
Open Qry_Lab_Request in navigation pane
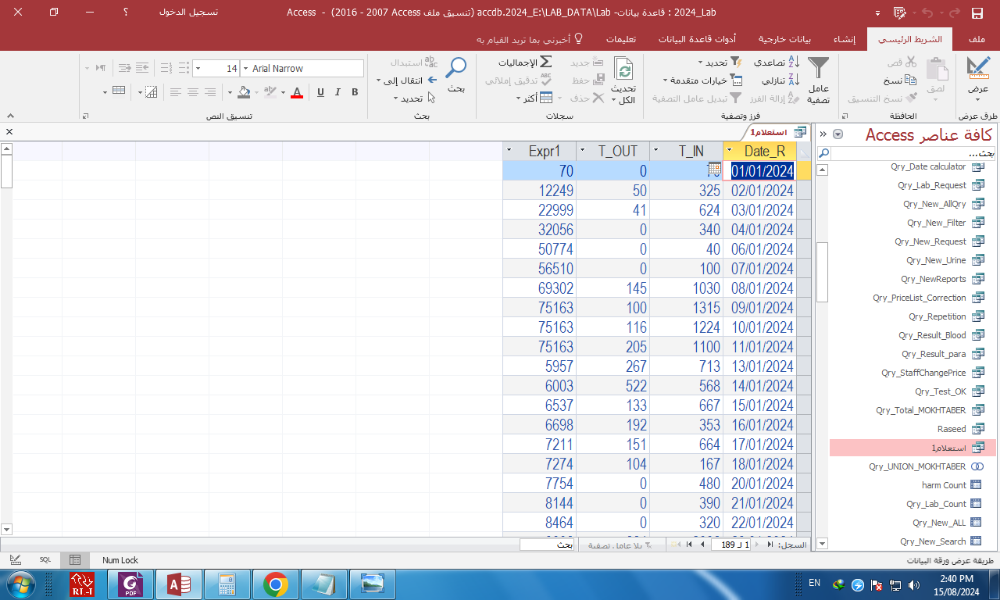coord(941,186)
